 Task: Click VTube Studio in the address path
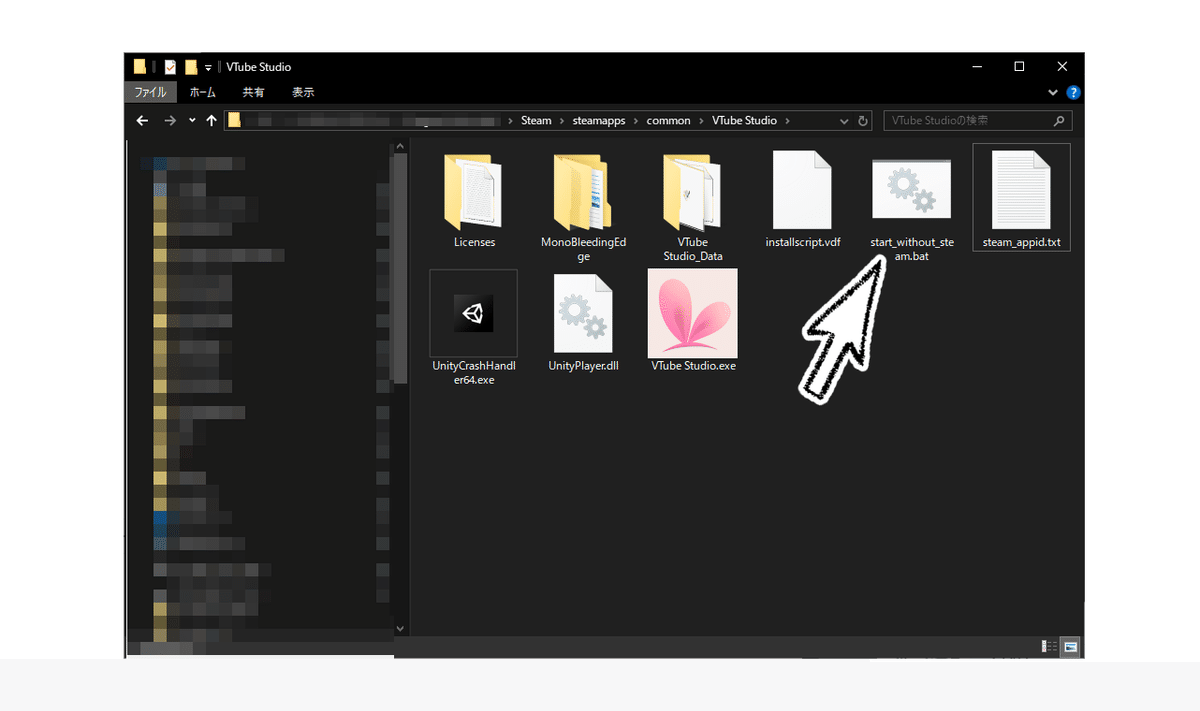[744, 120]
